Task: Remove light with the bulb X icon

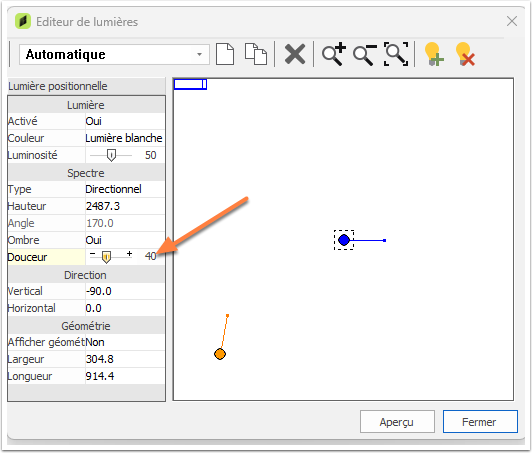Action: point(465,54)
